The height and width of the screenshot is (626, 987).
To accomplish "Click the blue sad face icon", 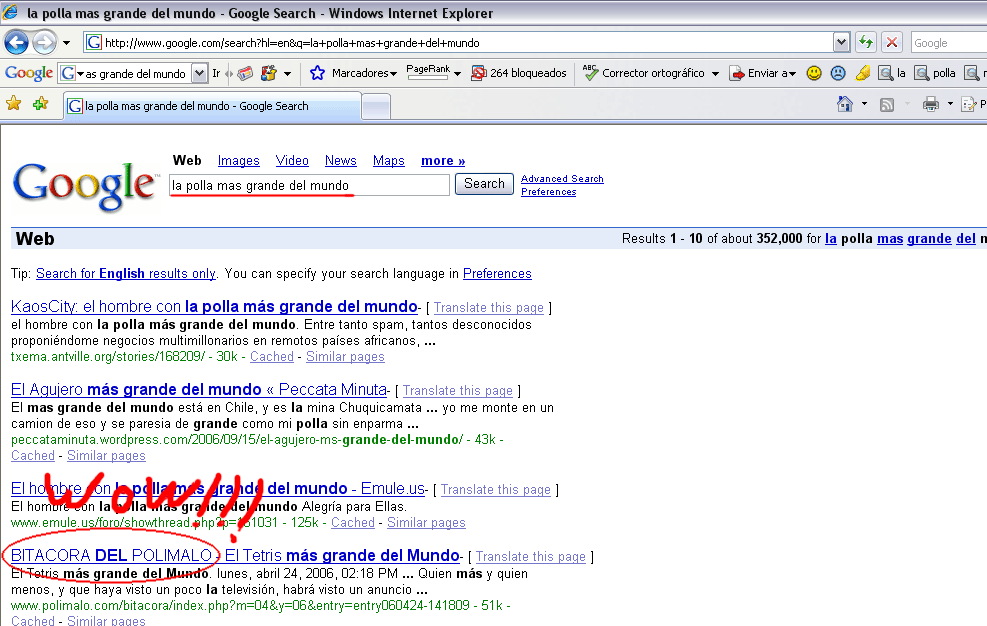I will point(838,73).
